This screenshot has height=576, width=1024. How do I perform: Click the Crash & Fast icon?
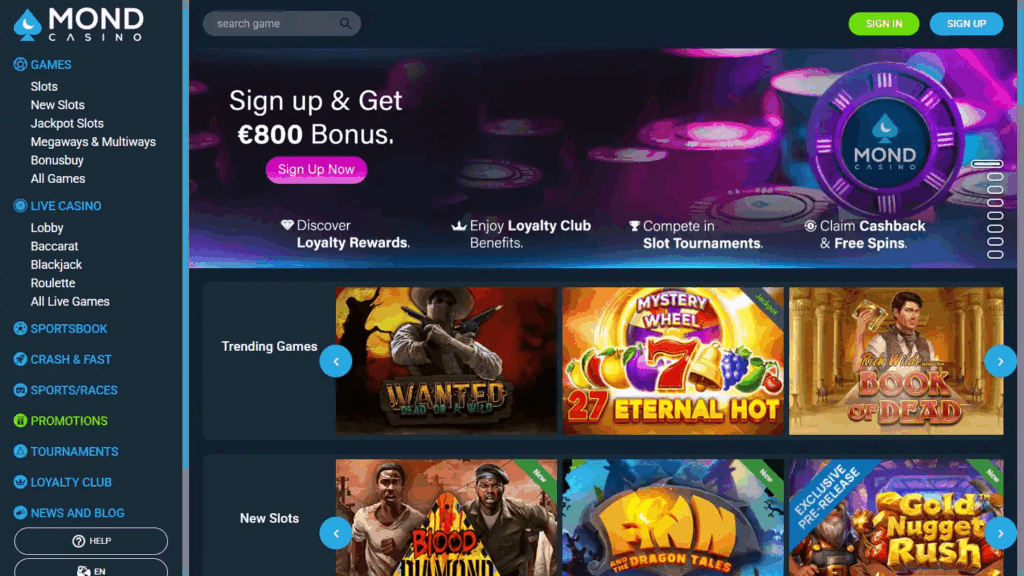(20, 359)
